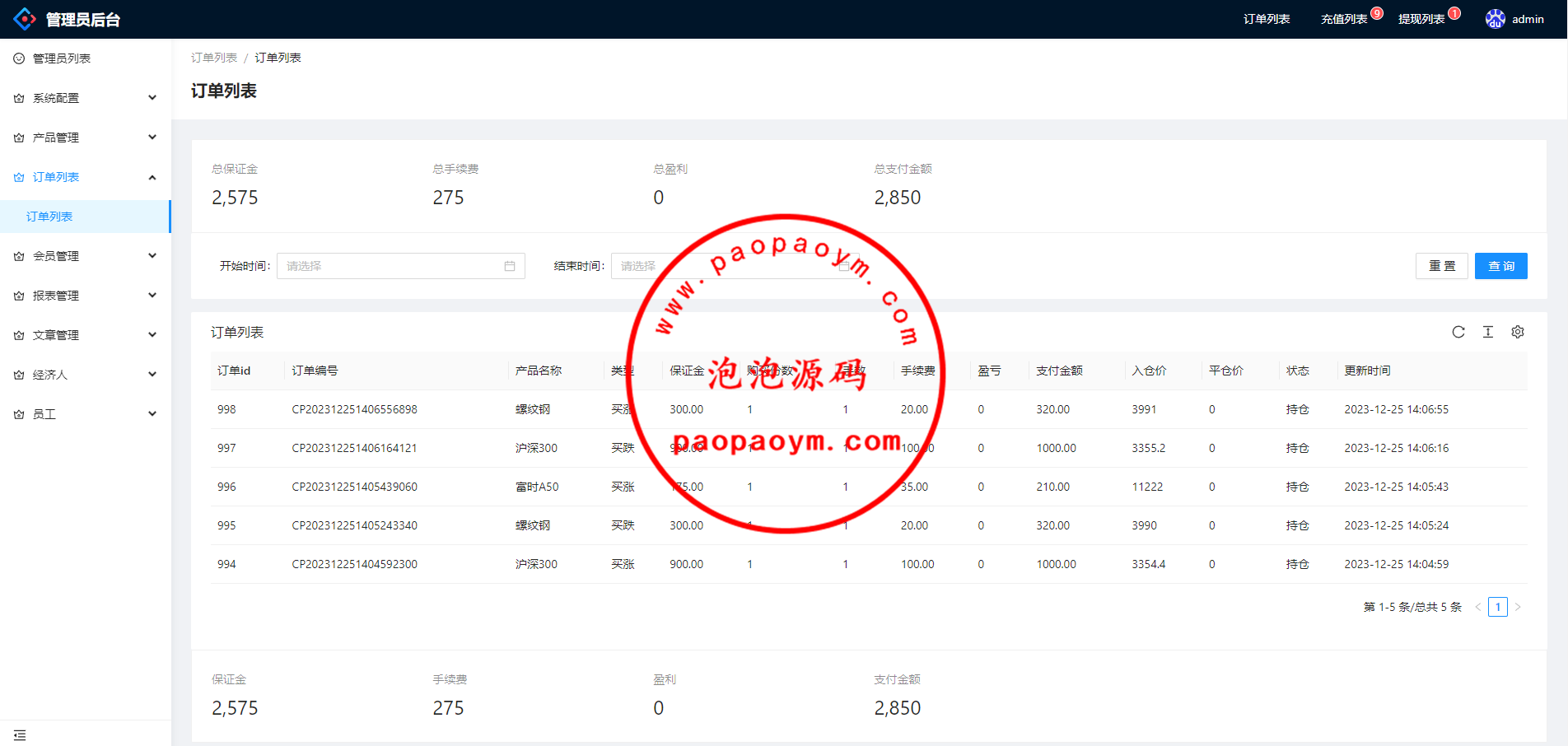
Task: Click the next page arrow
Action: (1518, 607)
